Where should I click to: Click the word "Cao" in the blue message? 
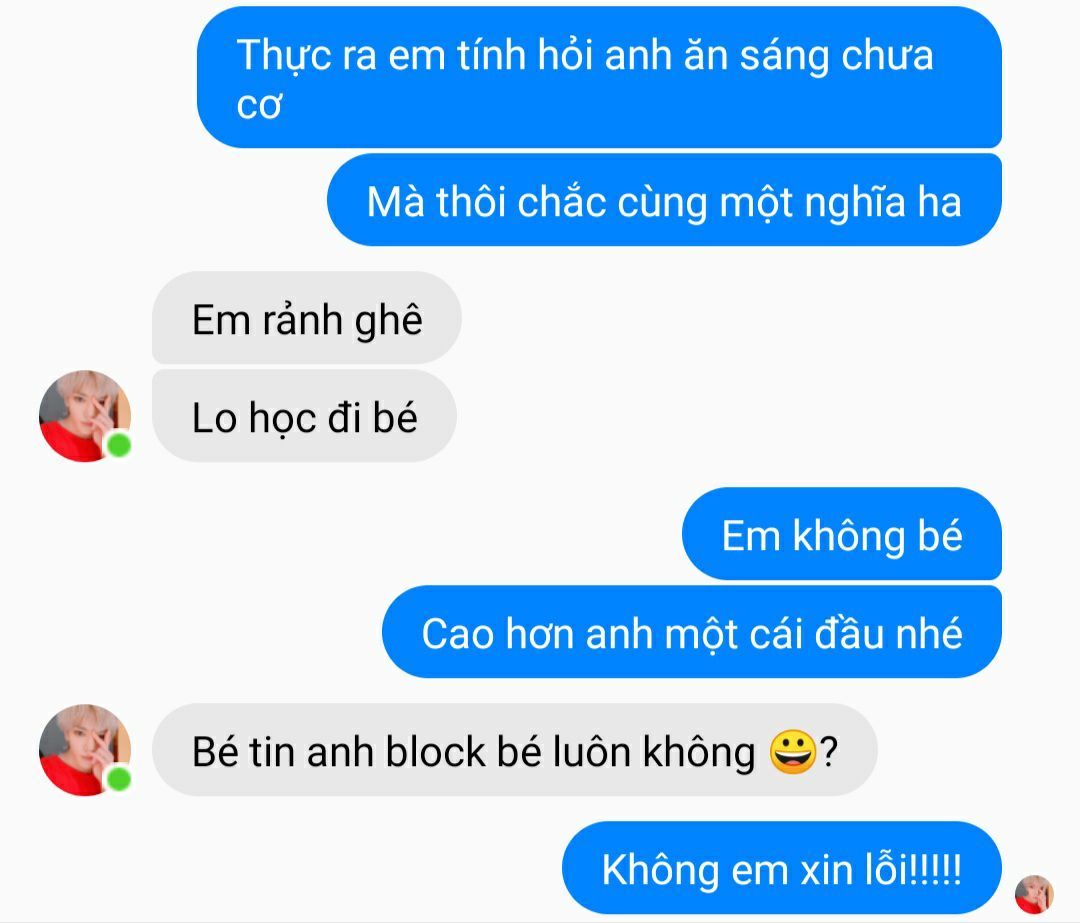pos(457,634)
